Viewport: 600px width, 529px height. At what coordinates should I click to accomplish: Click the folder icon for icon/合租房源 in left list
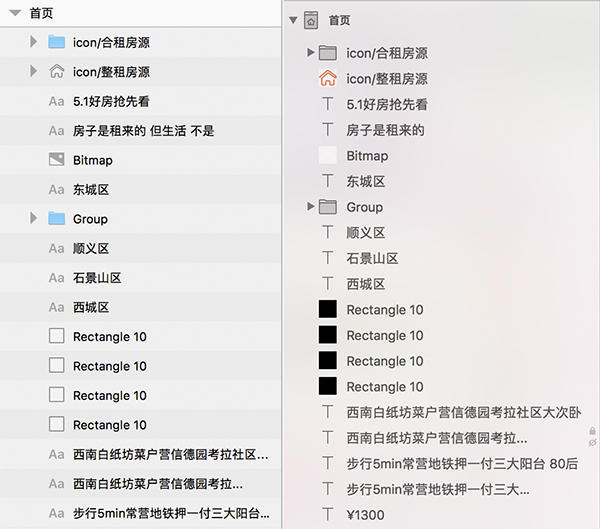click(57, 42)
